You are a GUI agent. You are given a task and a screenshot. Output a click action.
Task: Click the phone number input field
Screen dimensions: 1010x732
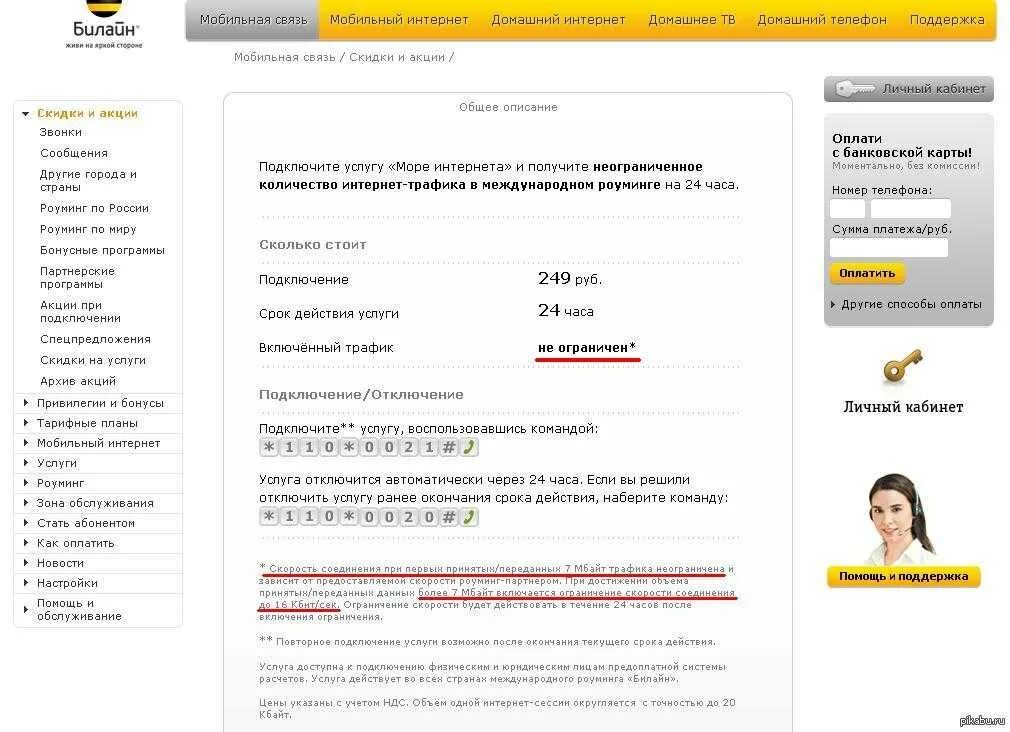click(x=910, y=209)
